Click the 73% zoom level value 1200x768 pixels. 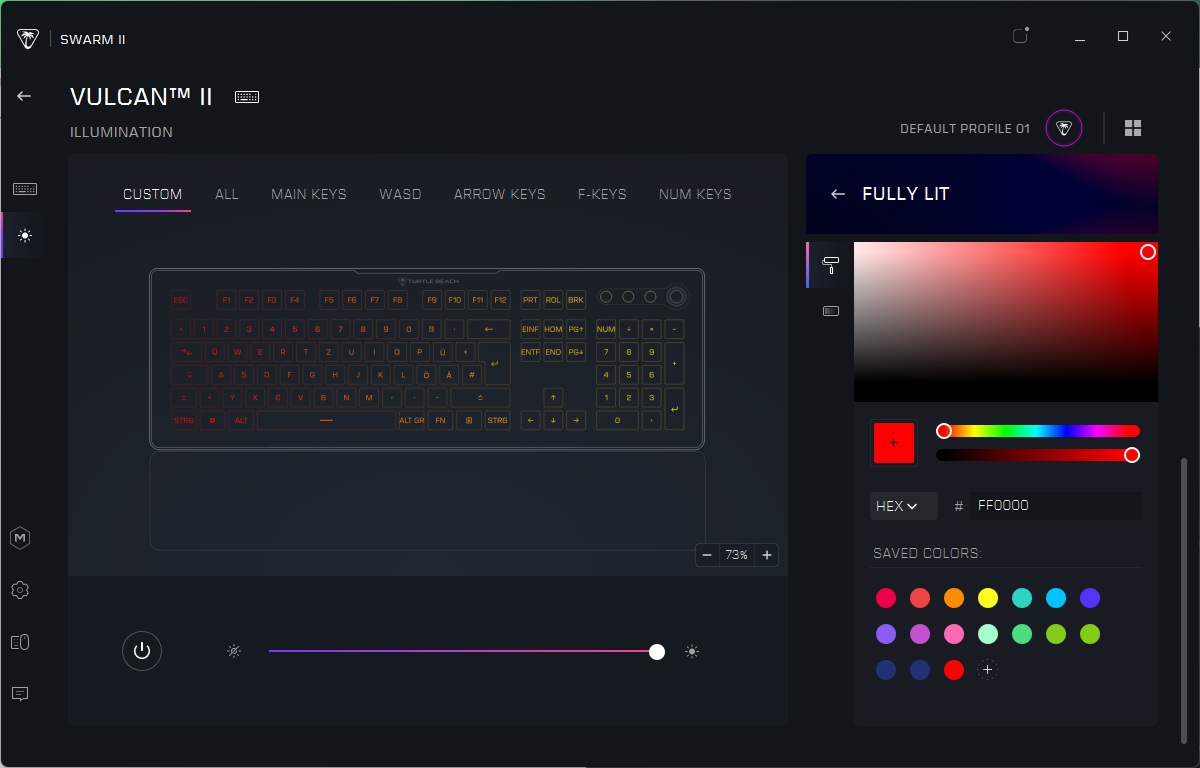737,555
